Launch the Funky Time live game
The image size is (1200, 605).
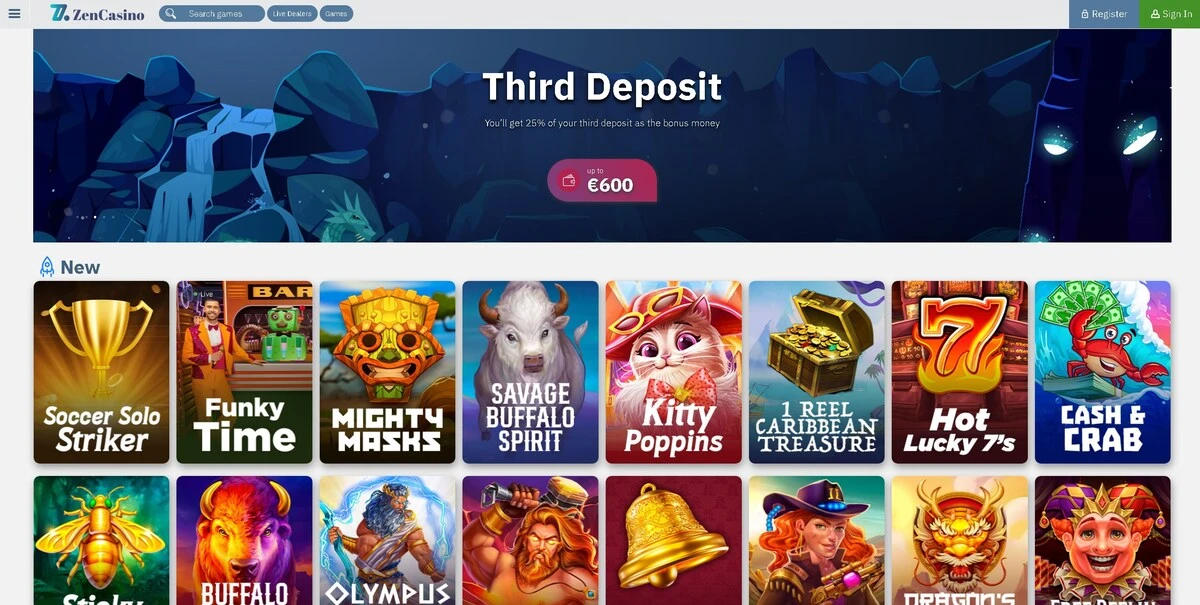(245, 372)
